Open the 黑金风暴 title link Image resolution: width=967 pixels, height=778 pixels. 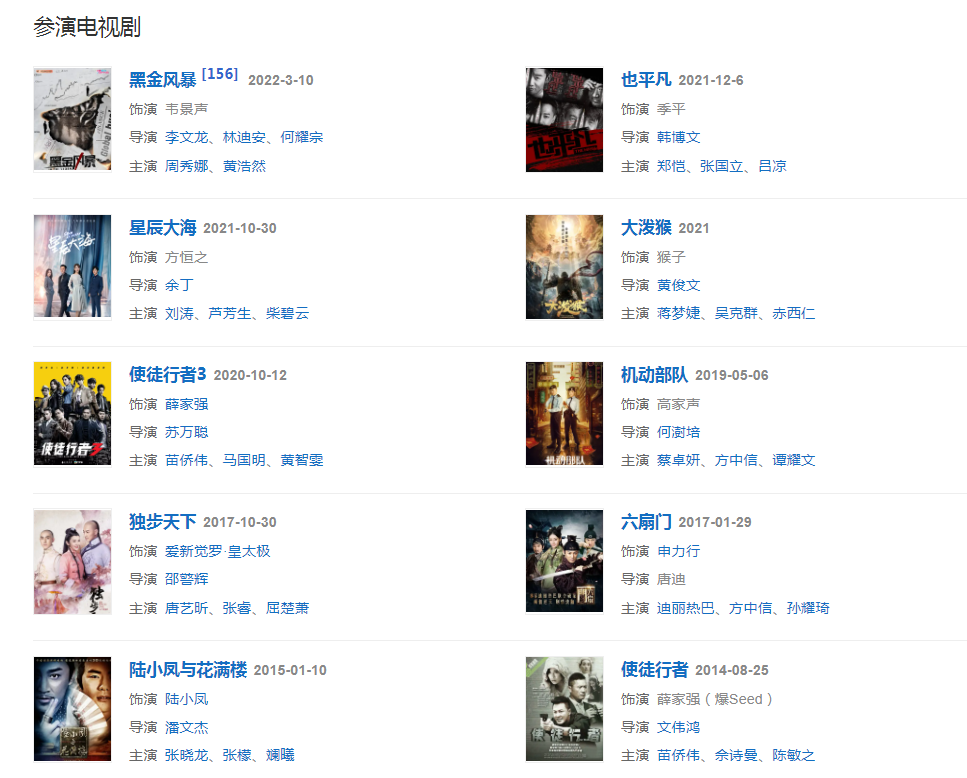pos(163,80)
